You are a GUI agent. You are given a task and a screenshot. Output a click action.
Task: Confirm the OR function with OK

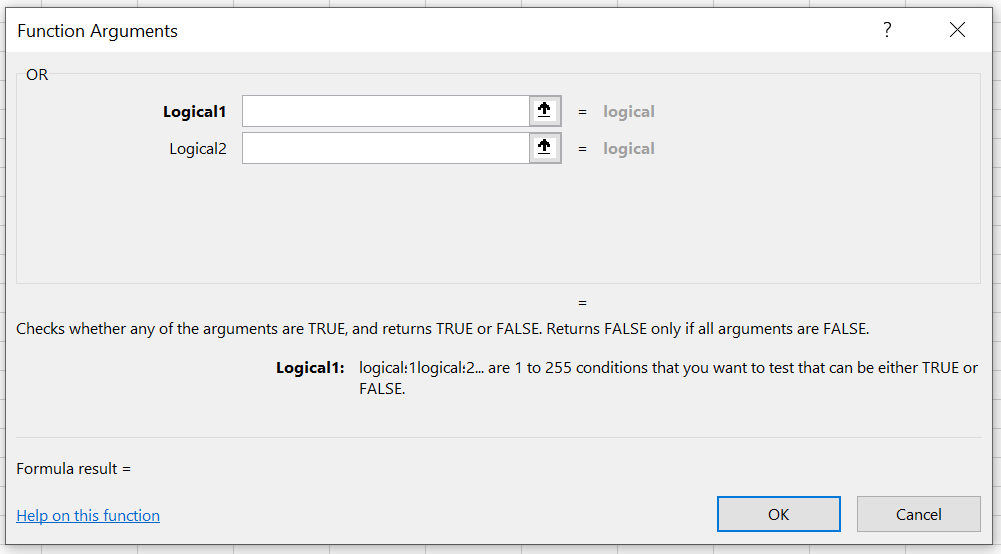pos(778,514)
